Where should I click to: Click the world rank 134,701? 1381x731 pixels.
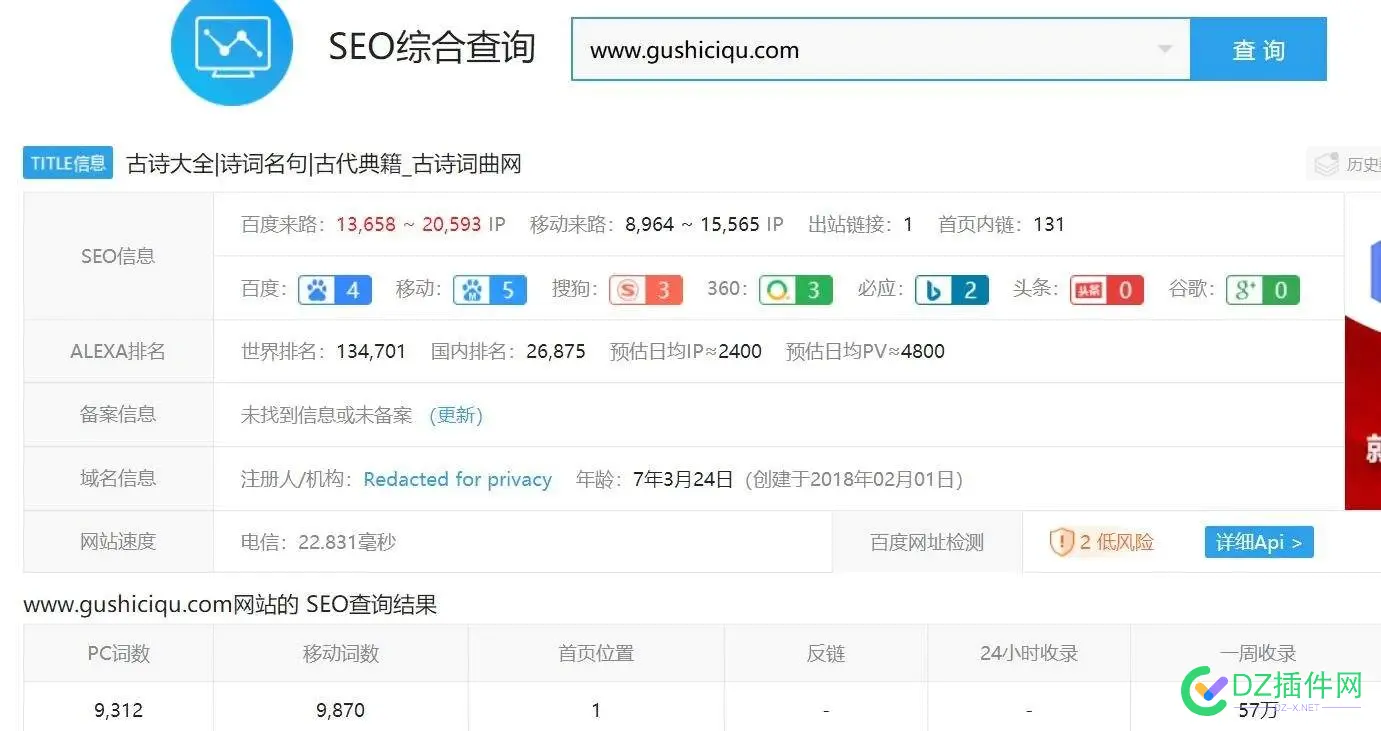point(371,351)
